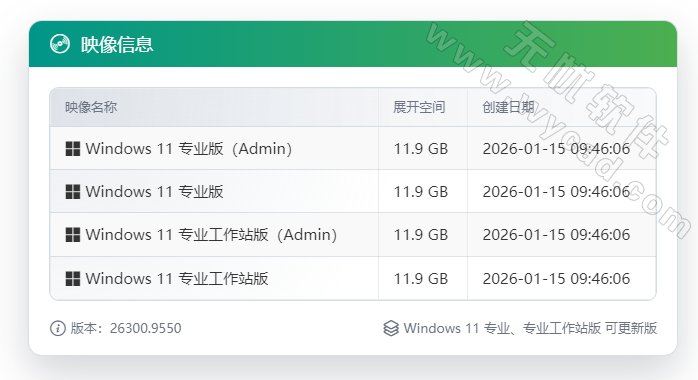The height and width of the screenshot is (380, 698).
Task: Click the version number 26300.9550 text
Action: pos(146,328)
